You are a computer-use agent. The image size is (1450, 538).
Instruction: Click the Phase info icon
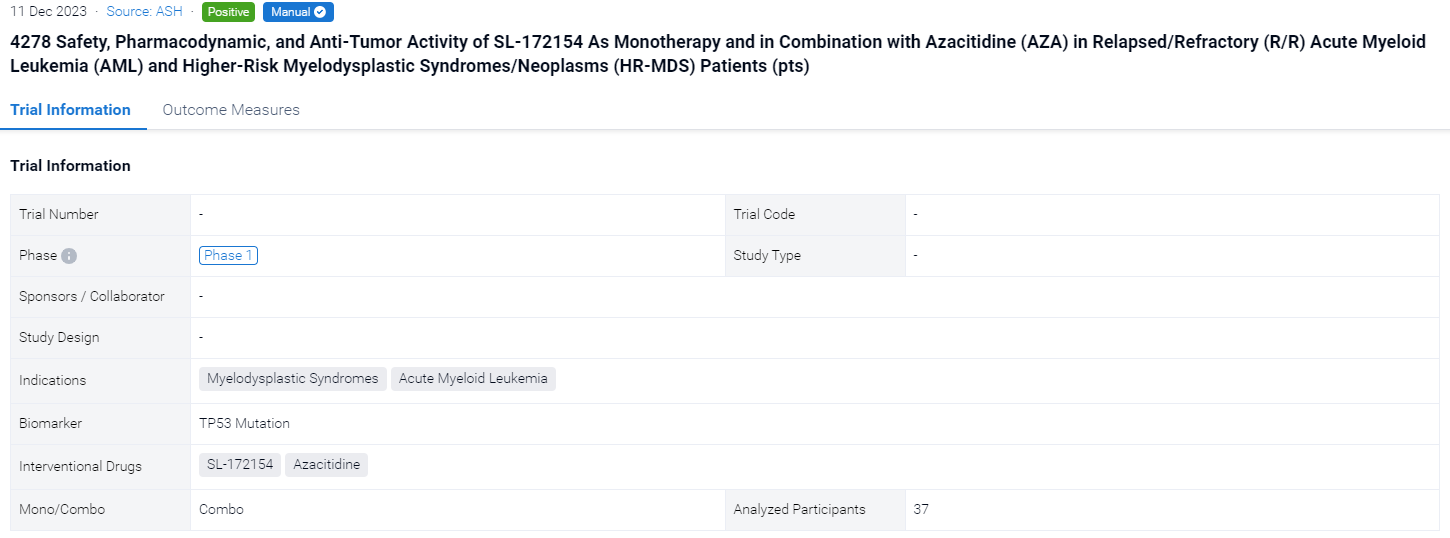click(69, 256)
